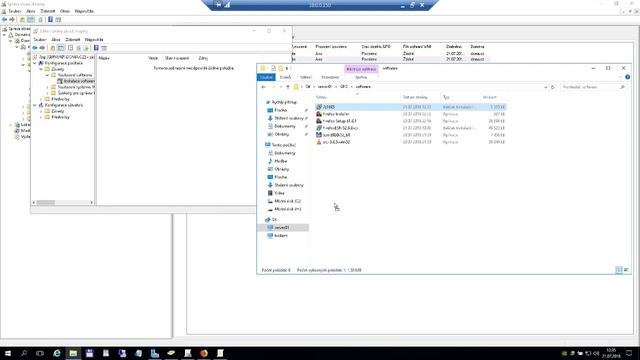The width and height of the screenshot is (640, 360).
Task: Click Refresh icon beside Explorer address bar
Action: [553, 87]
